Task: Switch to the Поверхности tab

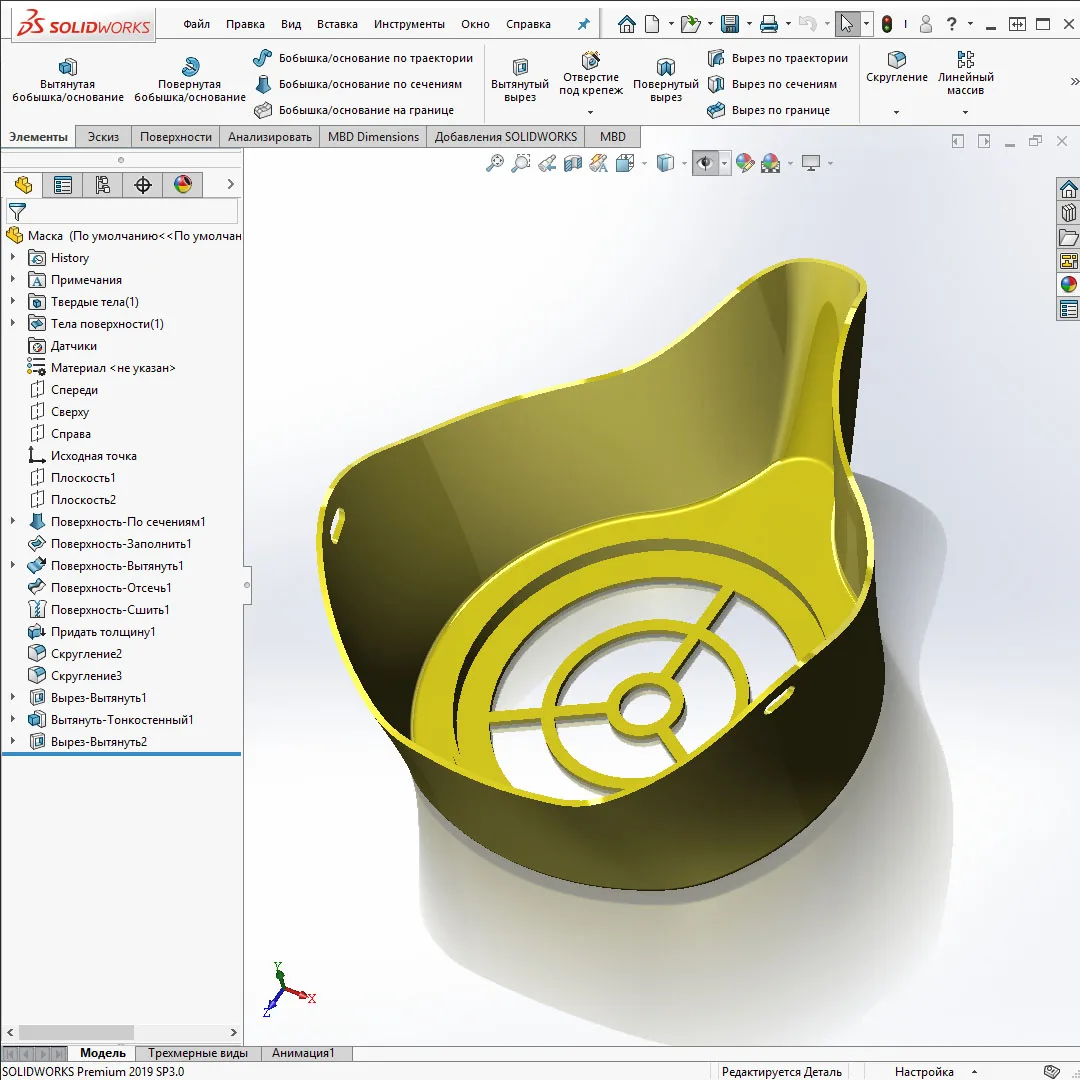Action: click(x=175, y=137)
